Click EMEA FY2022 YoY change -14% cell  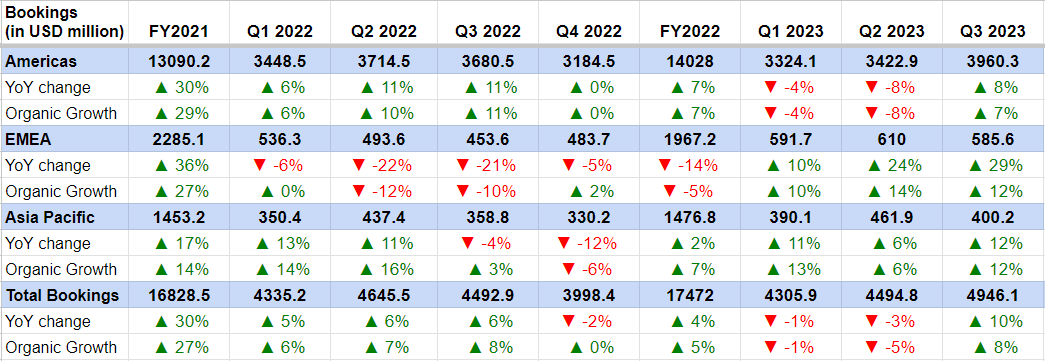click(x=689, y=165)
